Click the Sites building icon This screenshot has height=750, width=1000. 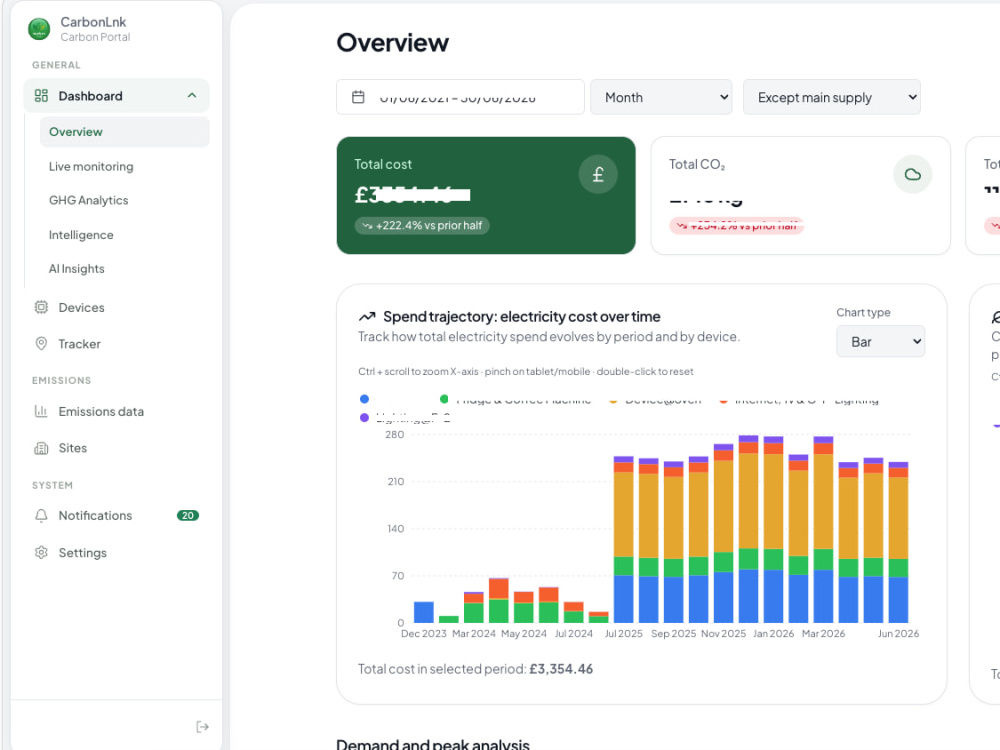[41, 448]
